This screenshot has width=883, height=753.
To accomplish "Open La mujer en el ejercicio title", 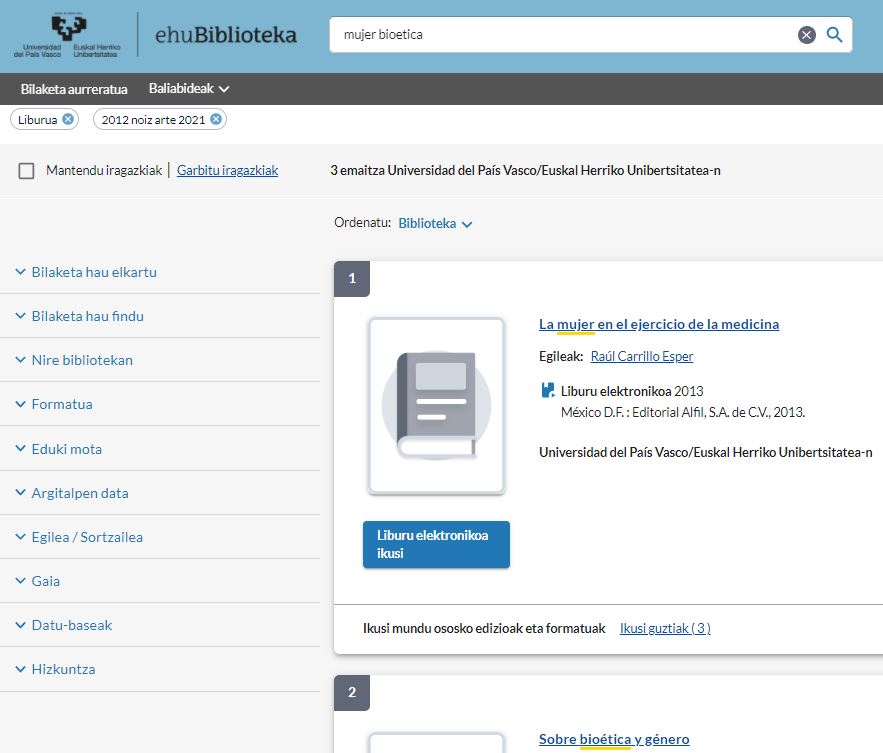I will tap(658, 324).
